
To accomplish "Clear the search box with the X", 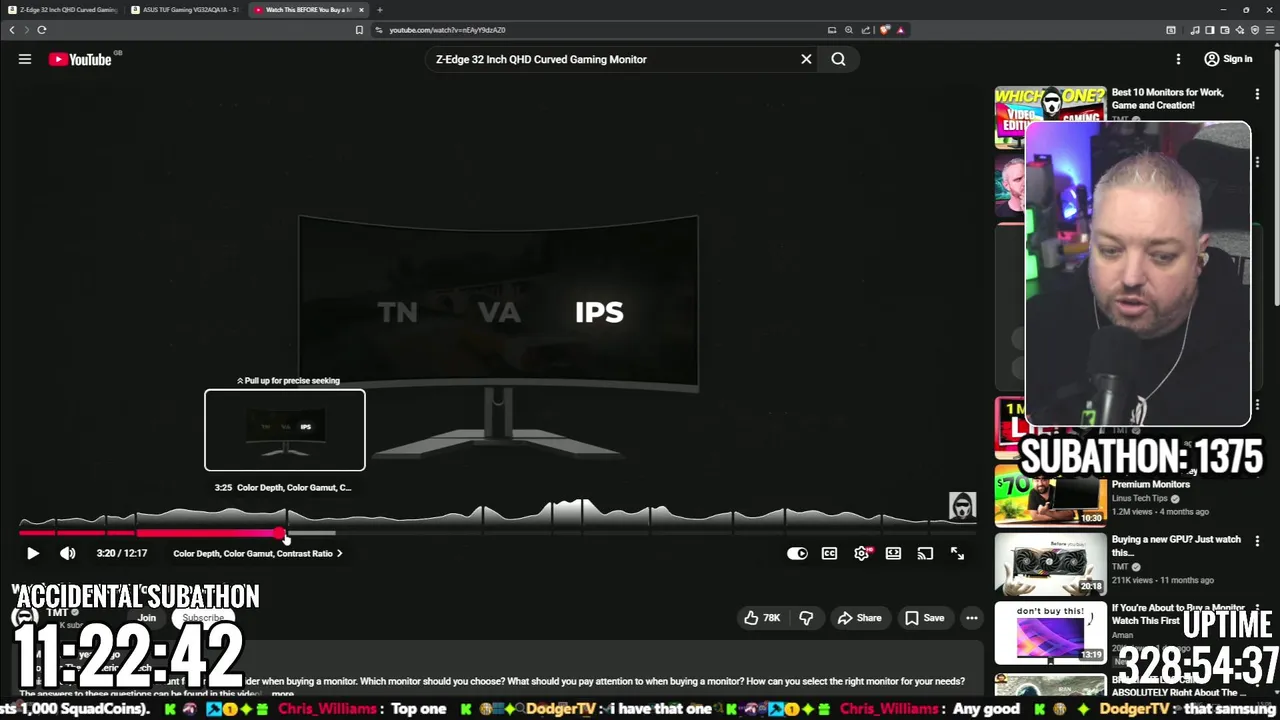I will [x=806, y=59].
